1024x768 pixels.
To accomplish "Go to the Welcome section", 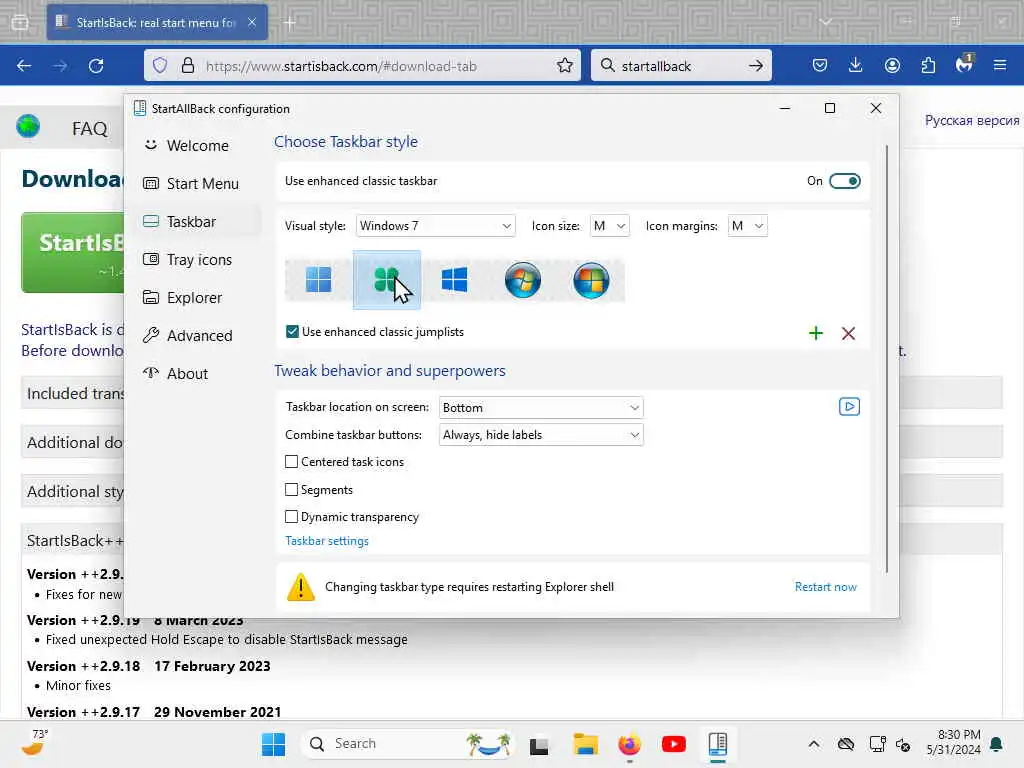I will pos(198,146).
